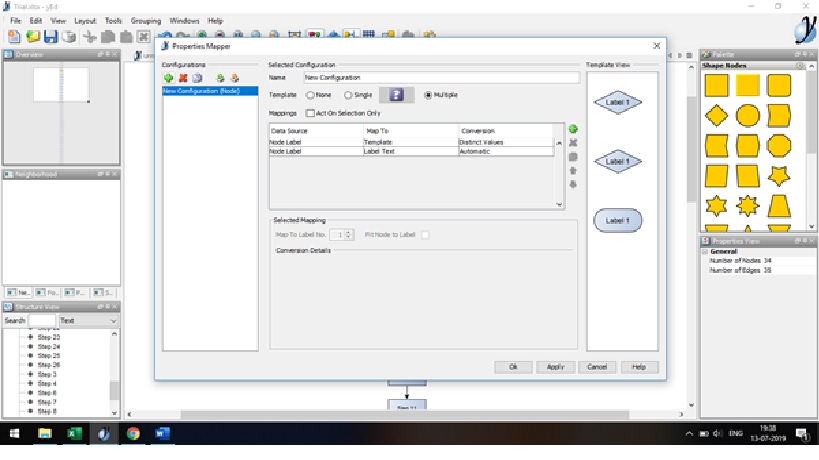The height and width of the screenshot is (460, 819).
Task: Open Excel from the Windows taskbar
Action: point(74,434)
